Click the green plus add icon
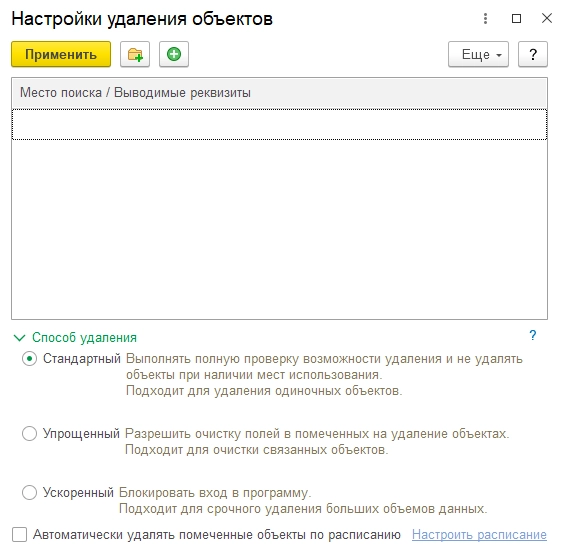564x553 pixels. pyautogui.click(x=174, y=54)
